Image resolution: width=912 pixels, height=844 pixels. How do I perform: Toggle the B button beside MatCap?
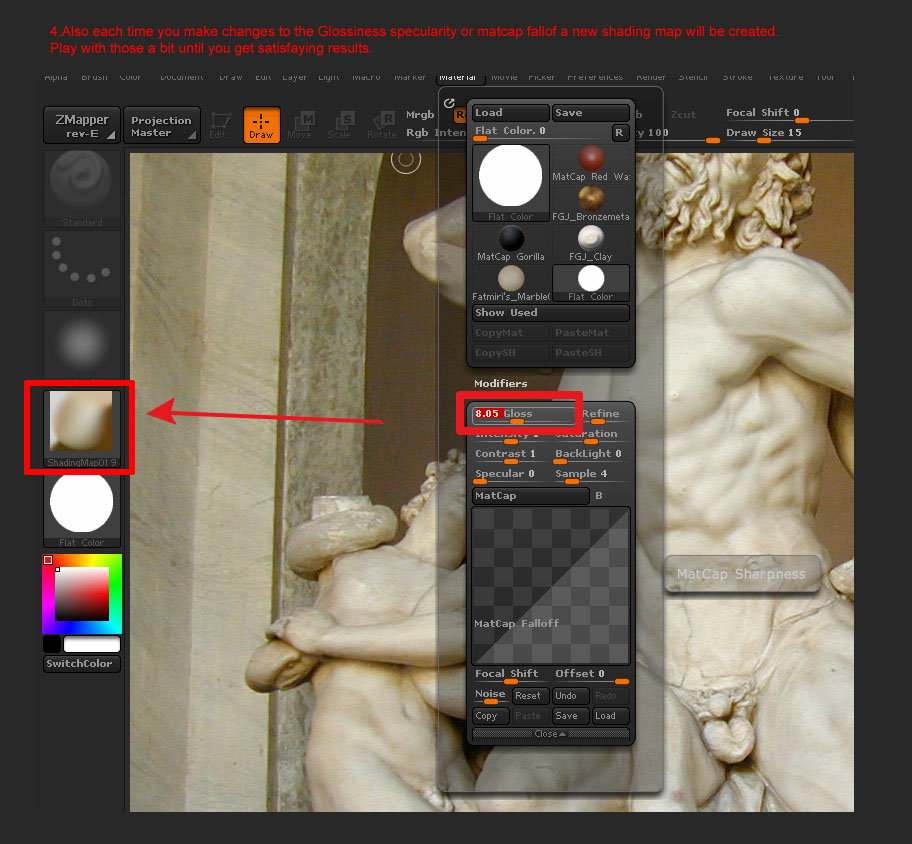point(598,496)
